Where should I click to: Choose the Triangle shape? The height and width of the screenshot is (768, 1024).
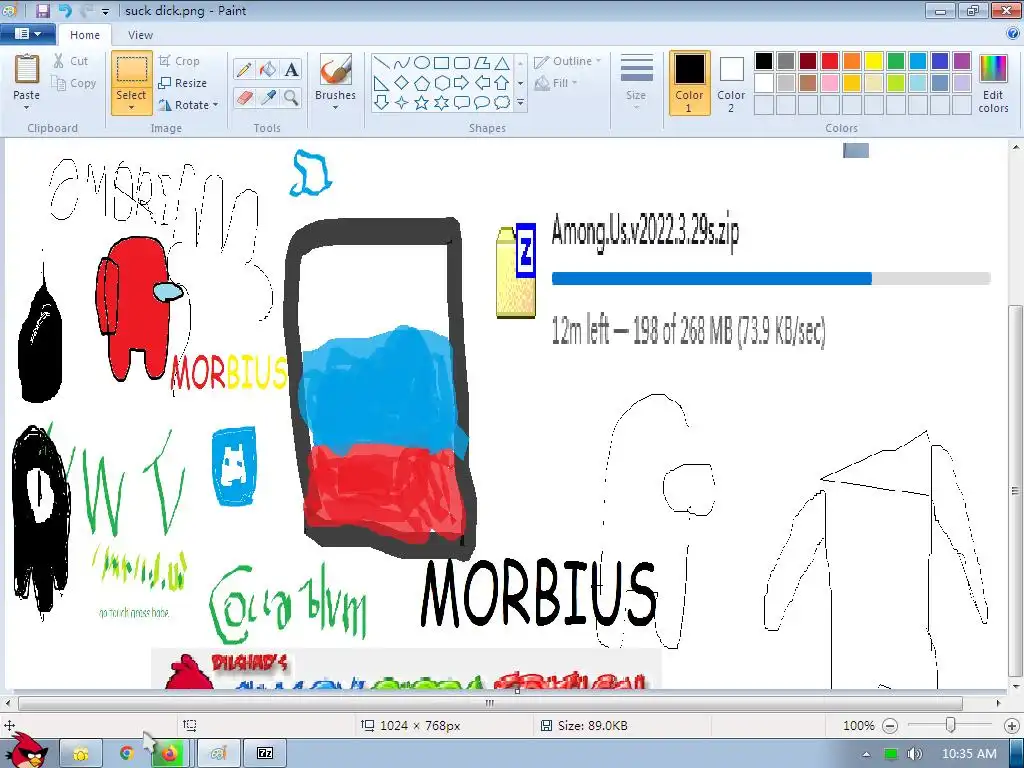click(x=502, y=63)
